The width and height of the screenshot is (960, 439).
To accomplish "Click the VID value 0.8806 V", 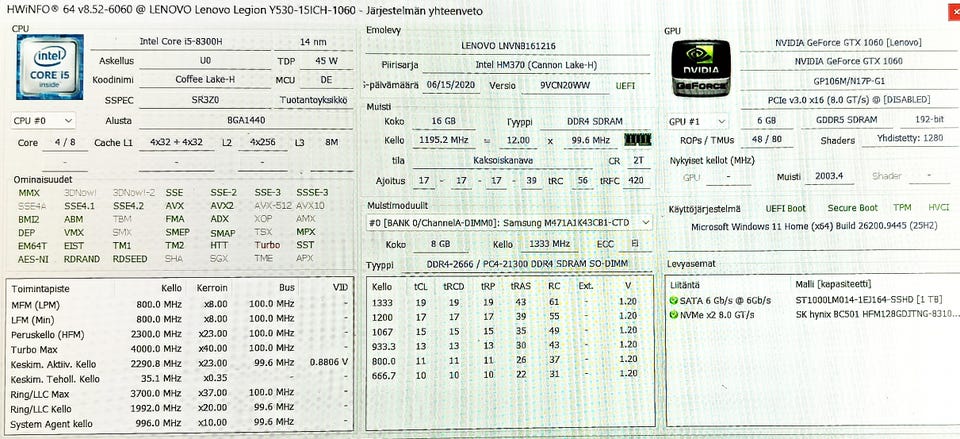I will tap(329, 362).
